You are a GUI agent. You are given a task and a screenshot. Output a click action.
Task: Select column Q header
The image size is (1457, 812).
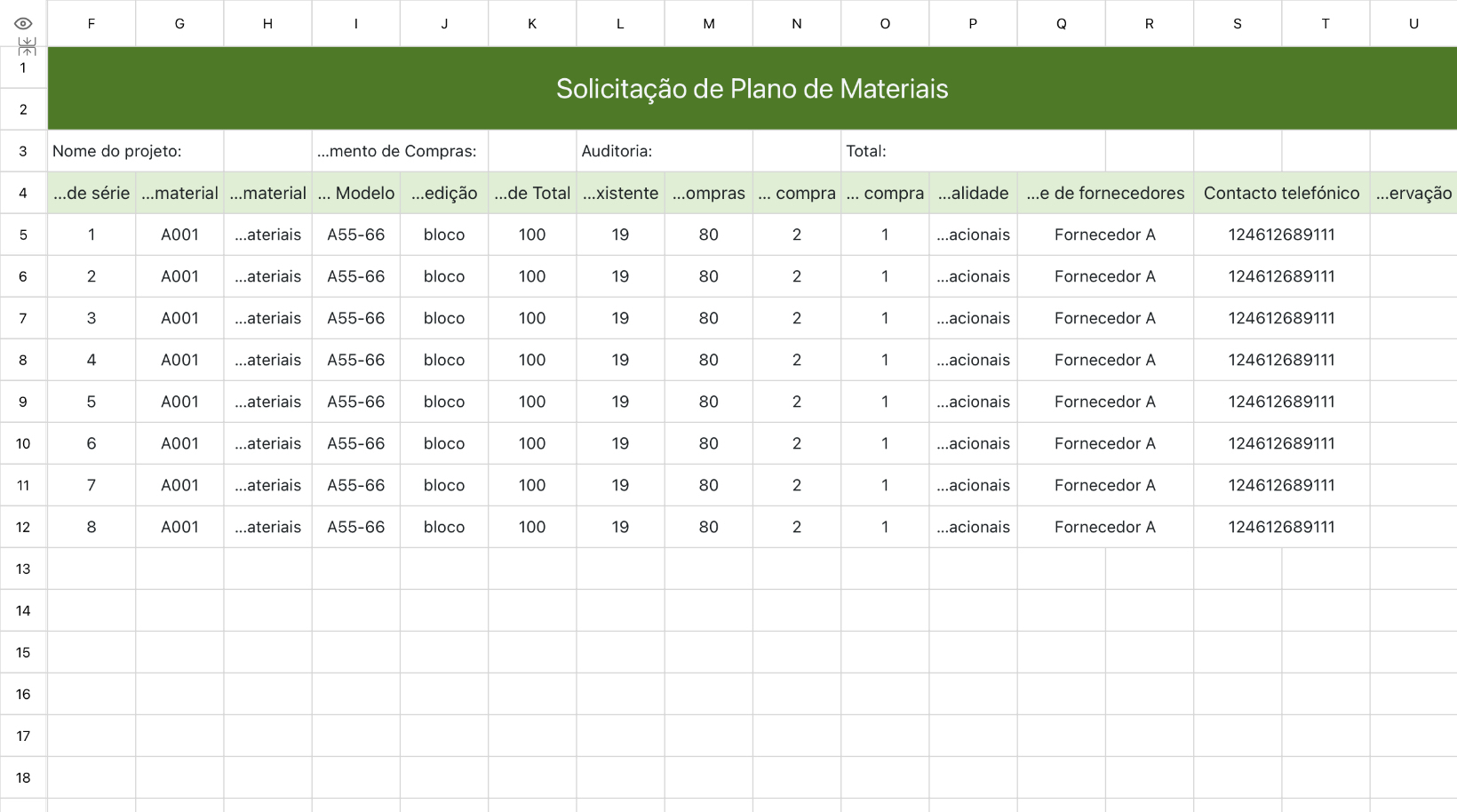click(1061, 24)
